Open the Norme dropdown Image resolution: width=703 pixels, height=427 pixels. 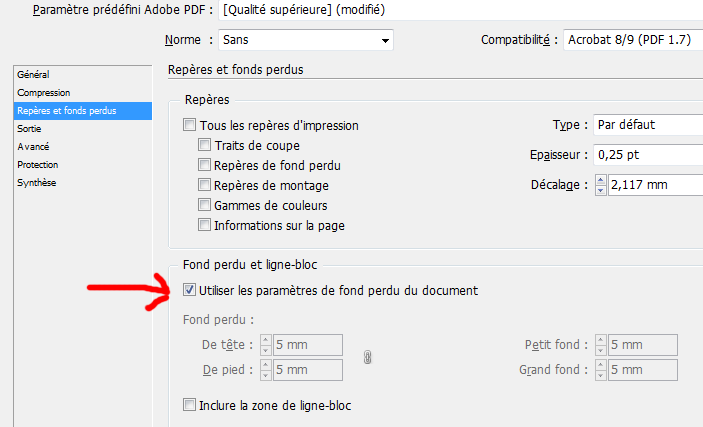click(306, 40)
